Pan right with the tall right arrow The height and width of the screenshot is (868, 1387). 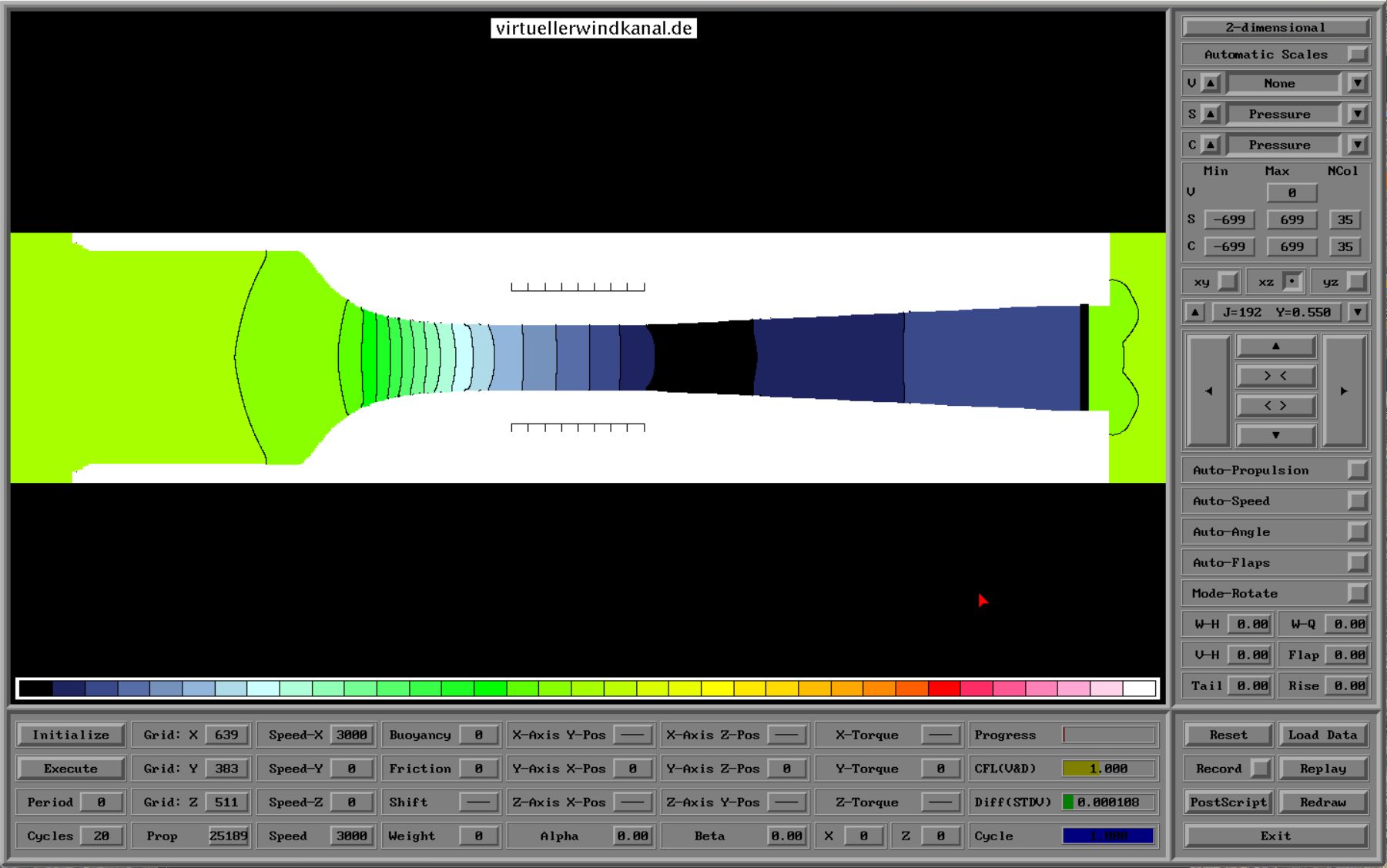click(x=1344, y=390)
